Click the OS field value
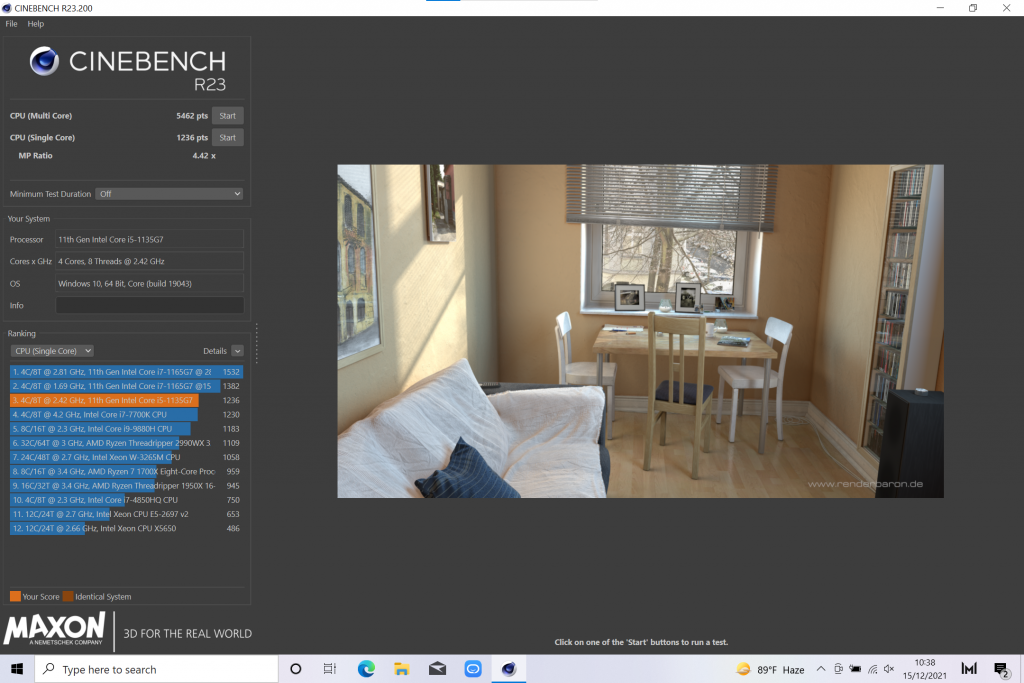This screenshot has height=683, width=1024. coord(150,283)
